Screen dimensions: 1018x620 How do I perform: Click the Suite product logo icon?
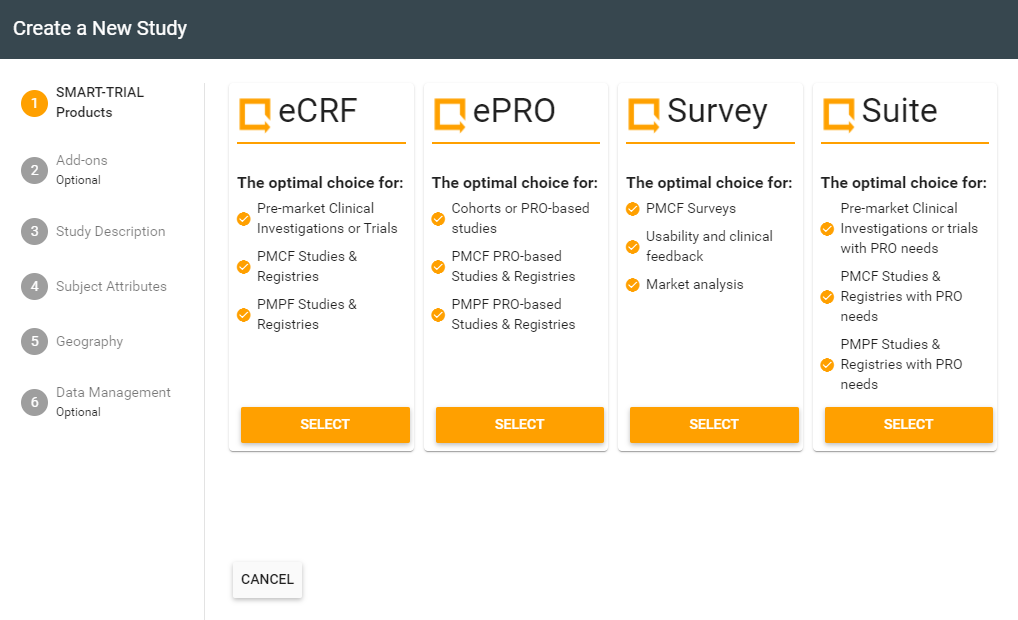(x=839, y=115)
